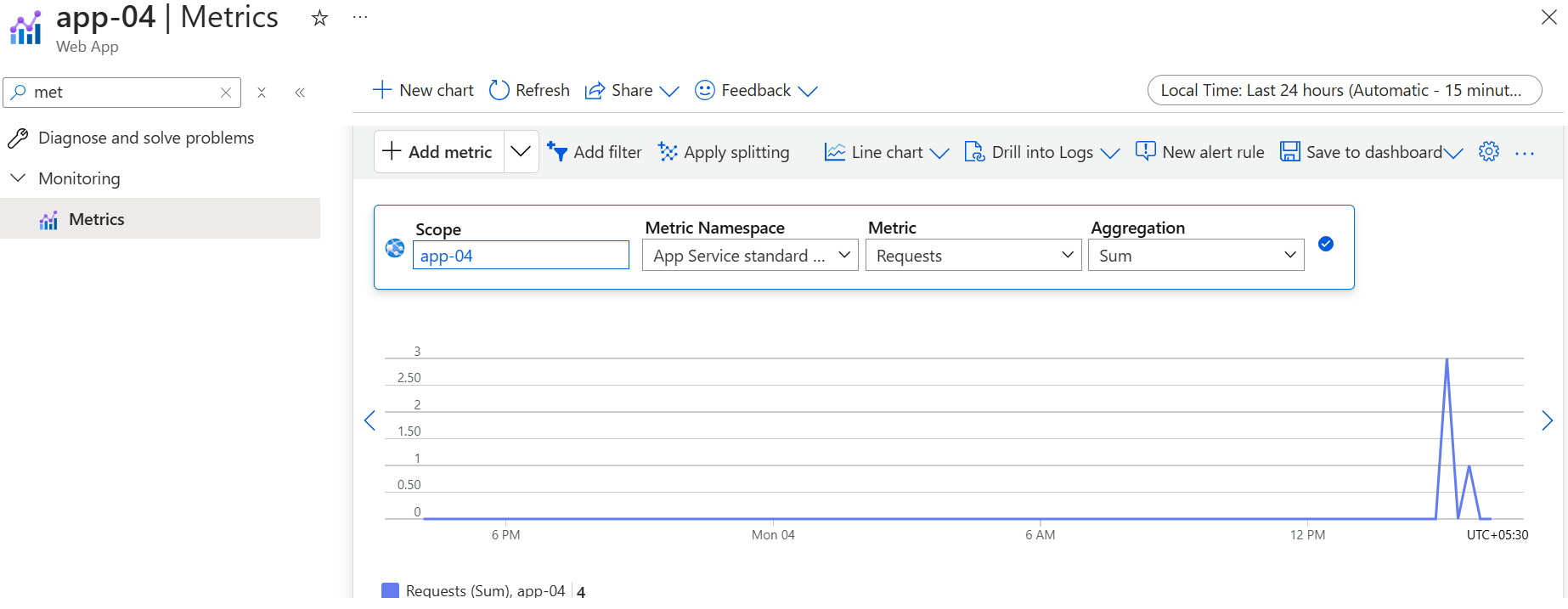Click the 'UTC+05:30' timezone label
The height and width of the screenshot is (609, 1568).
coord(1497,535)
